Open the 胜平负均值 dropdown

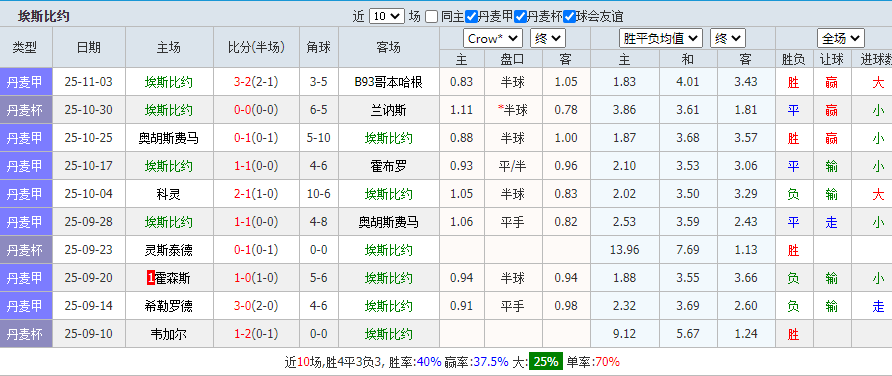pyautogui.click(x=660, y=39)
